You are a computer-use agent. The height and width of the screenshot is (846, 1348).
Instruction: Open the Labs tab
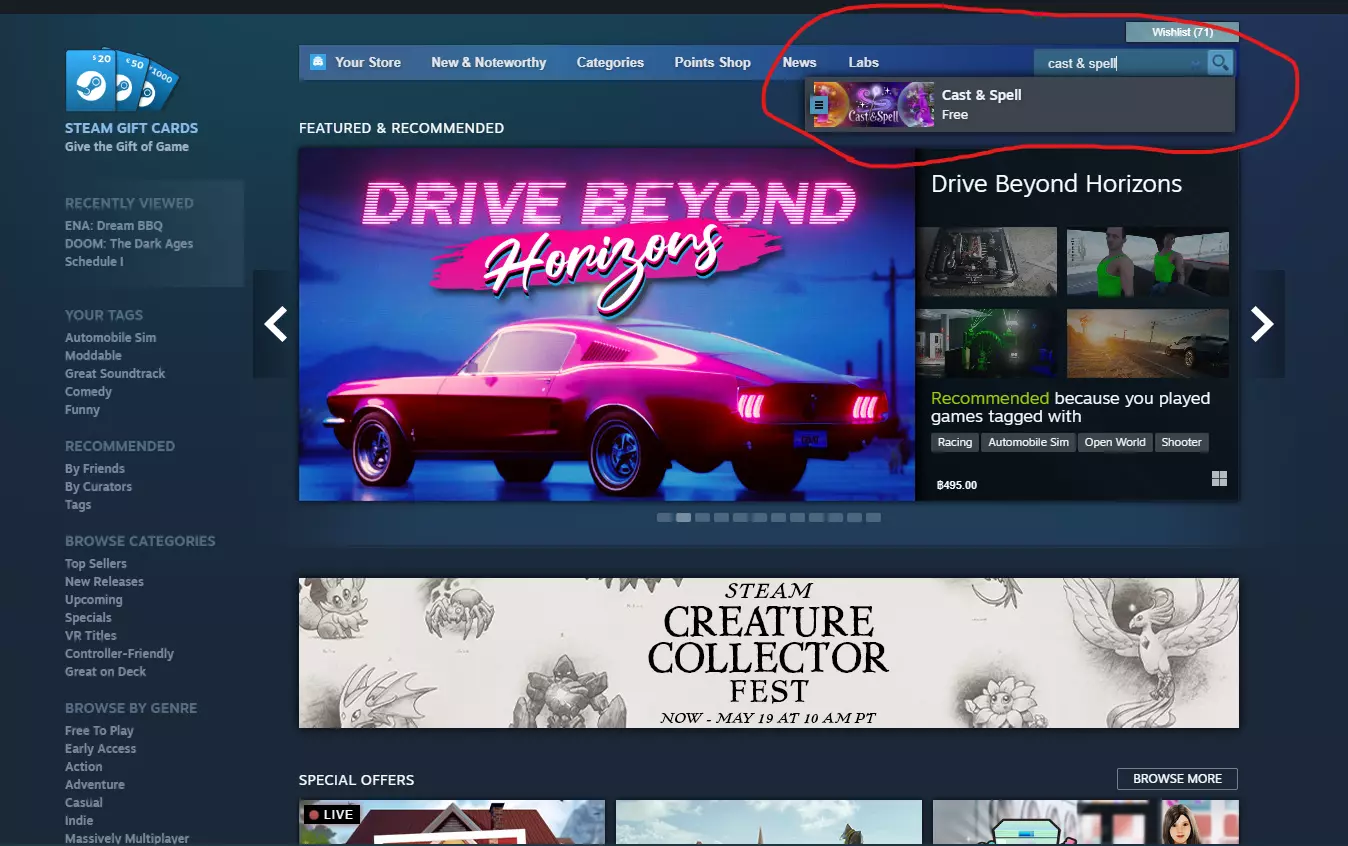coord(864,62)
